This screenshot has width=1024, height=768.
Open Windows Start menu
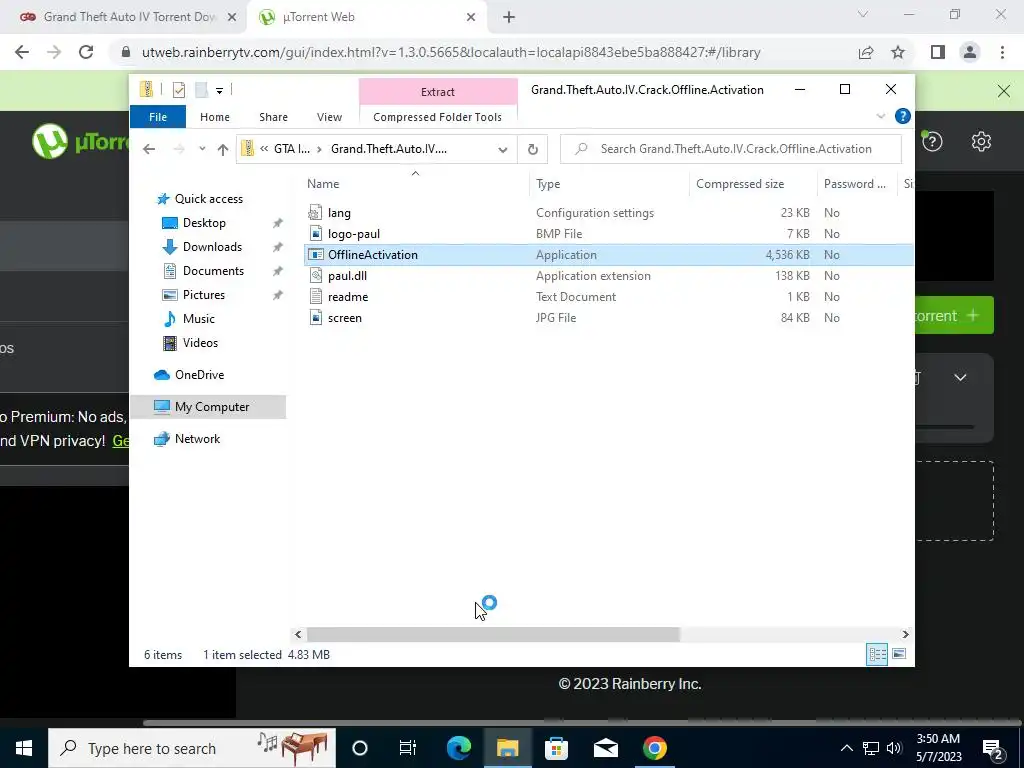coord(24,748)
